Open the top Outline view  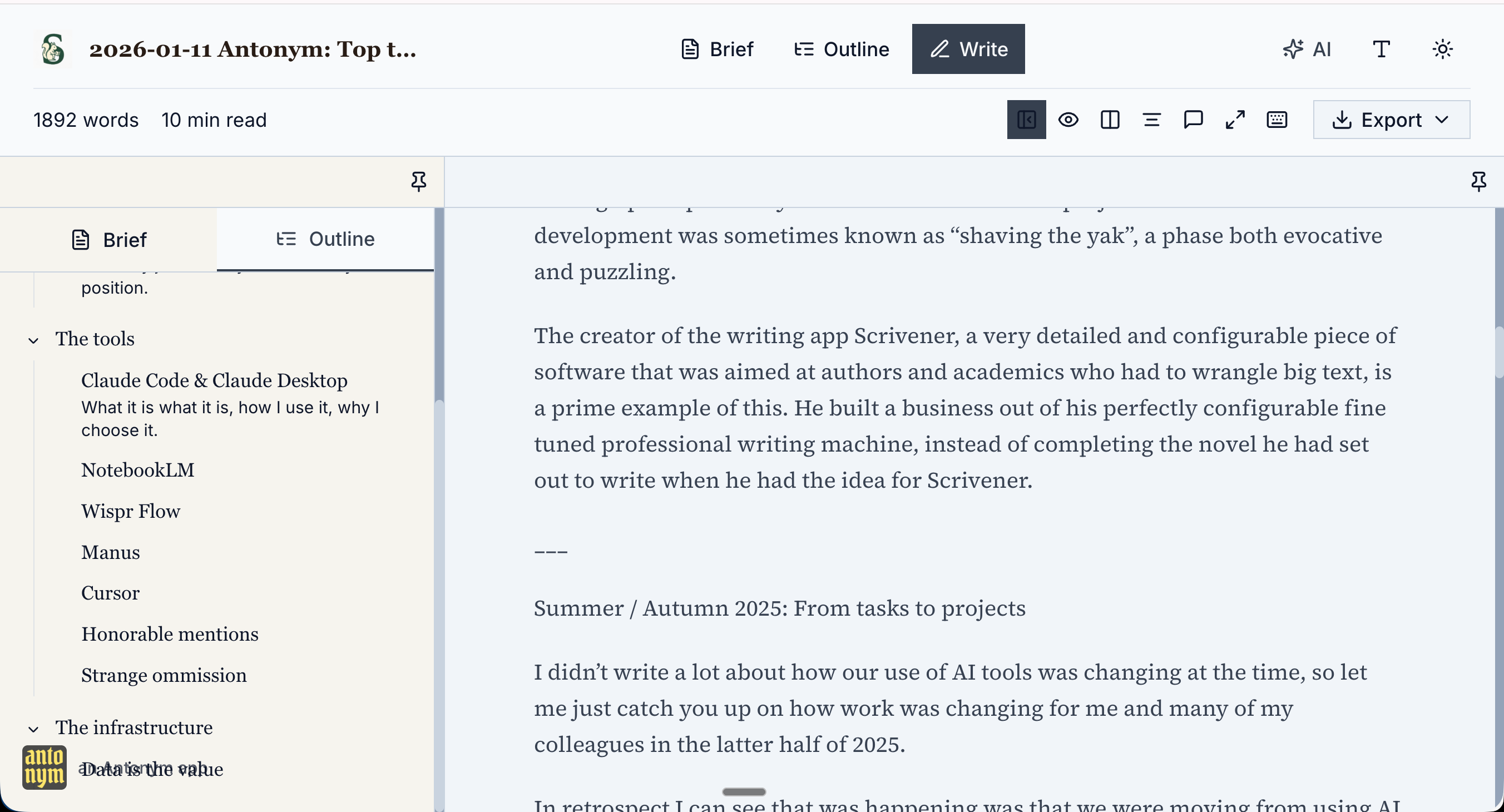[x=842, y=49]
